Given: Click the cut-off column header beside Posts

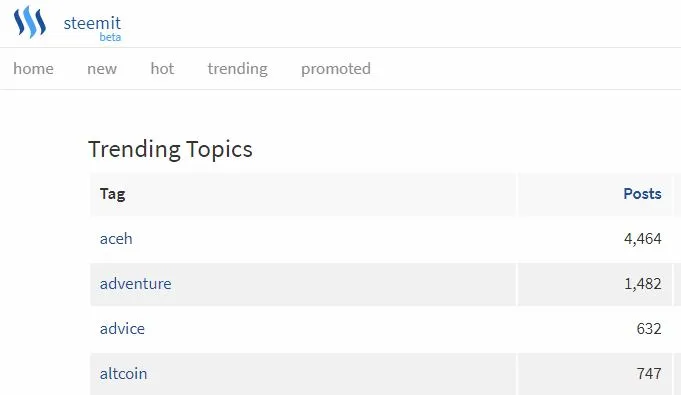Looking at the screenshot, I should [x=677, y=194].
